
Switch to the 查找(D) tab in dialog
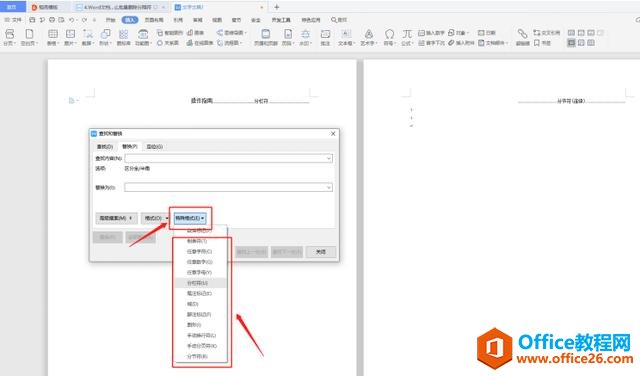[x=104, y=146]
